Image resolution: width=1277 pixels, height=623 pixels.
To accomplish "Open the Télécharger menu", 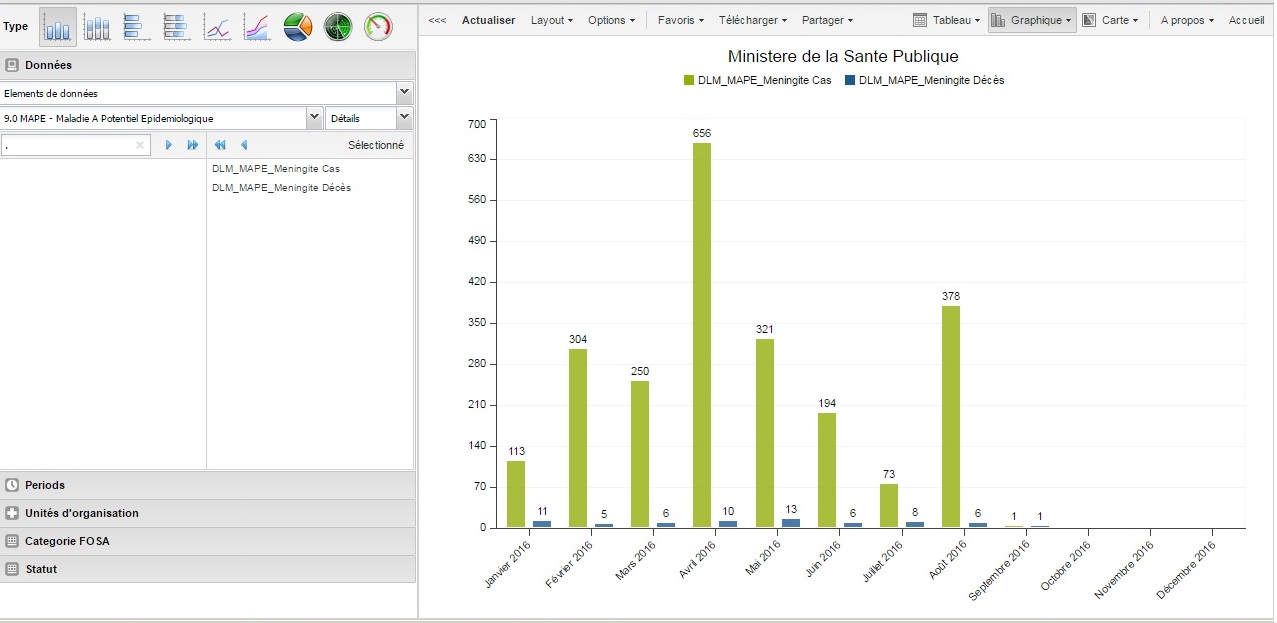I will click(x=752, y=20).
